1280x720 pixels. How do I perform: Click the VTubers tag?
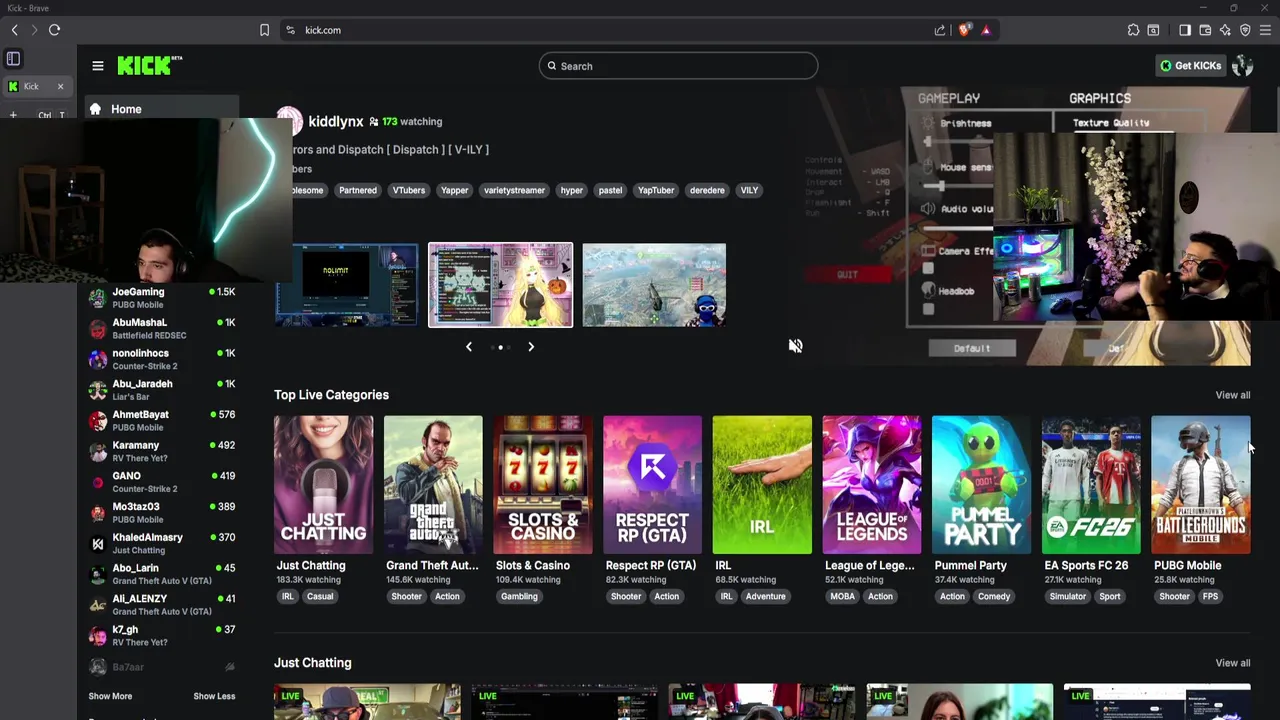pyautogui.click(x=409, y=190)
